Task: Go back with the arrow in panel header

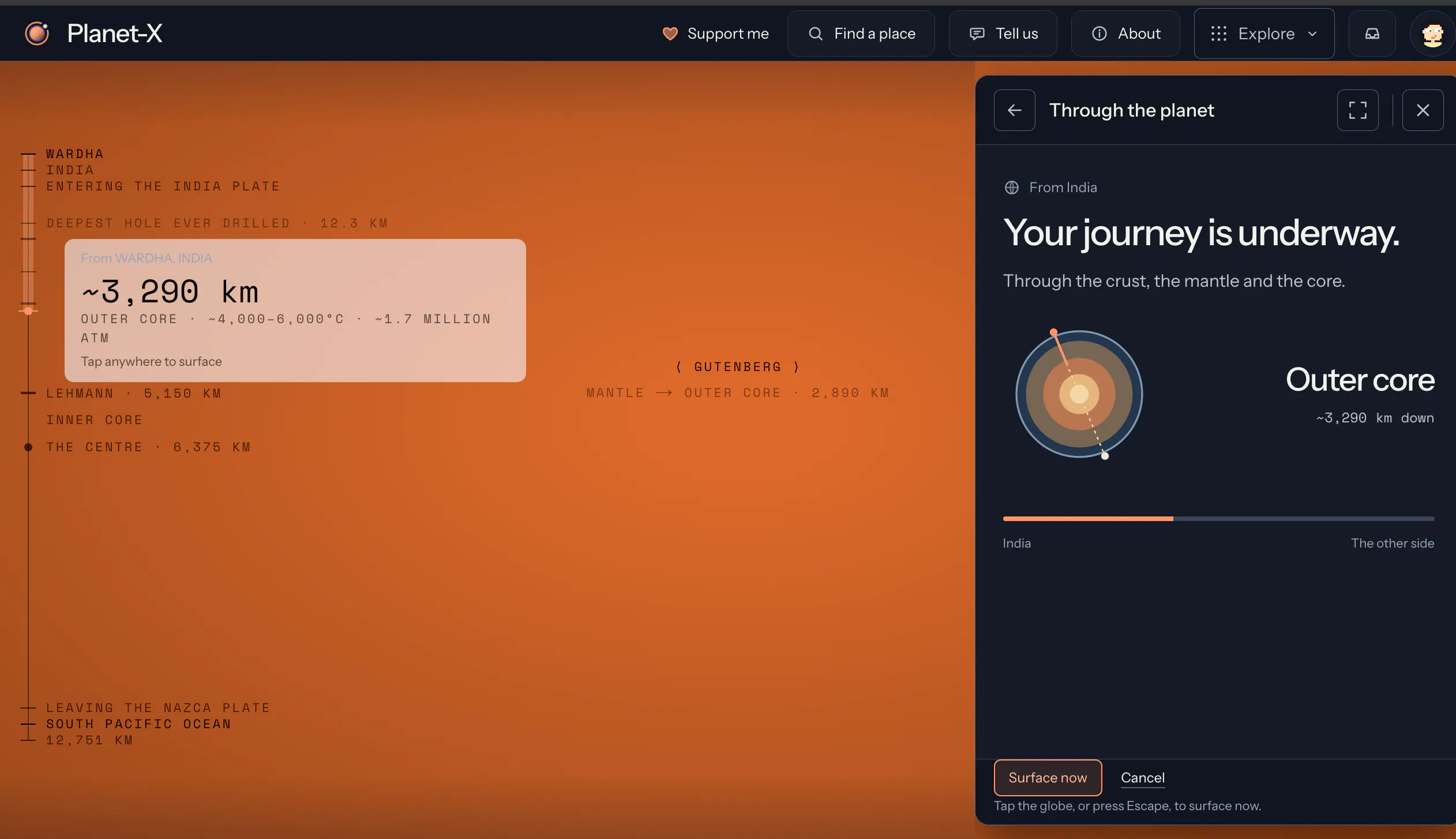Action: (1015, 110)
